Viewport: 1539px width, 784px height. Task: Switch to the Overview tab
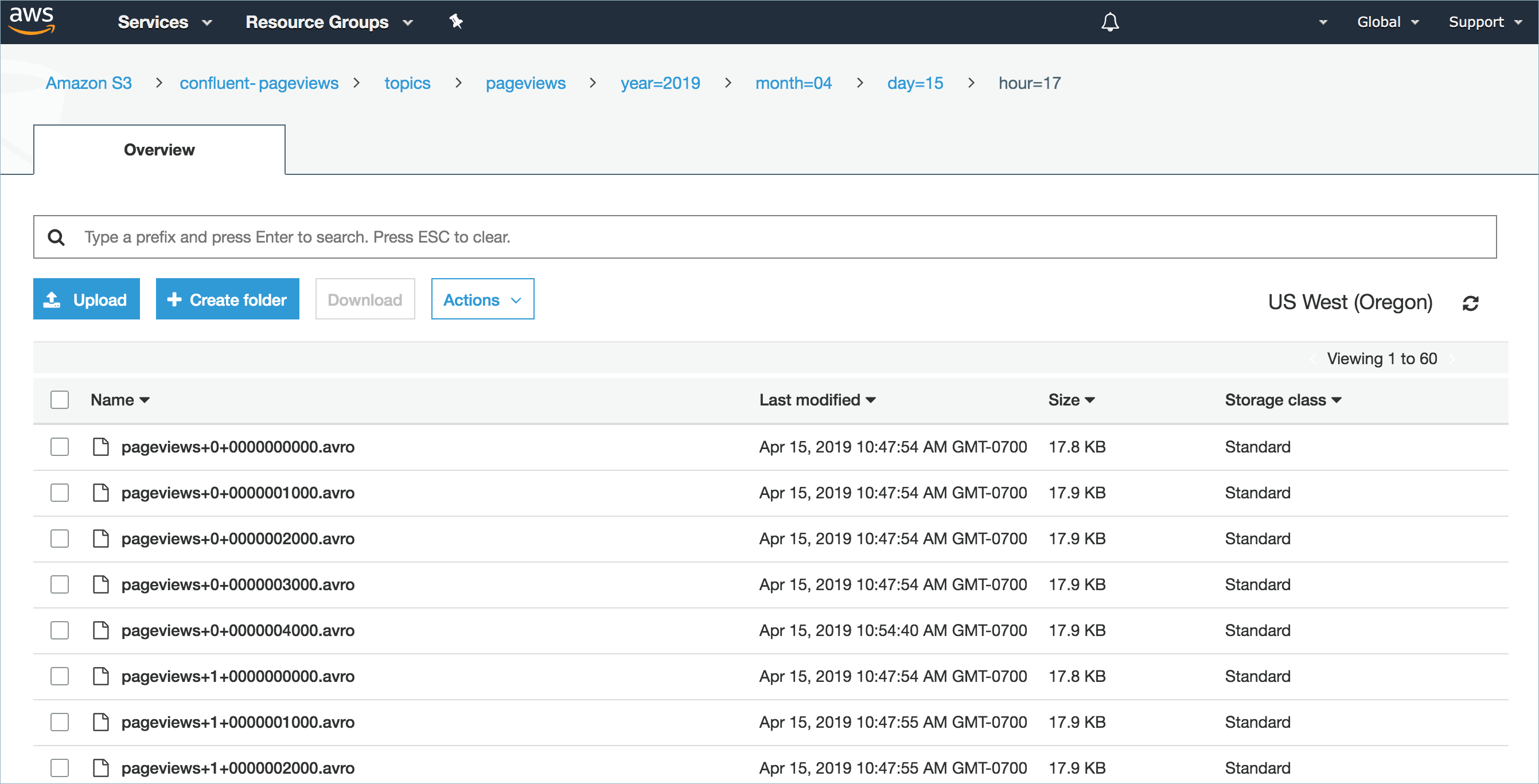[x=159, y=149]
